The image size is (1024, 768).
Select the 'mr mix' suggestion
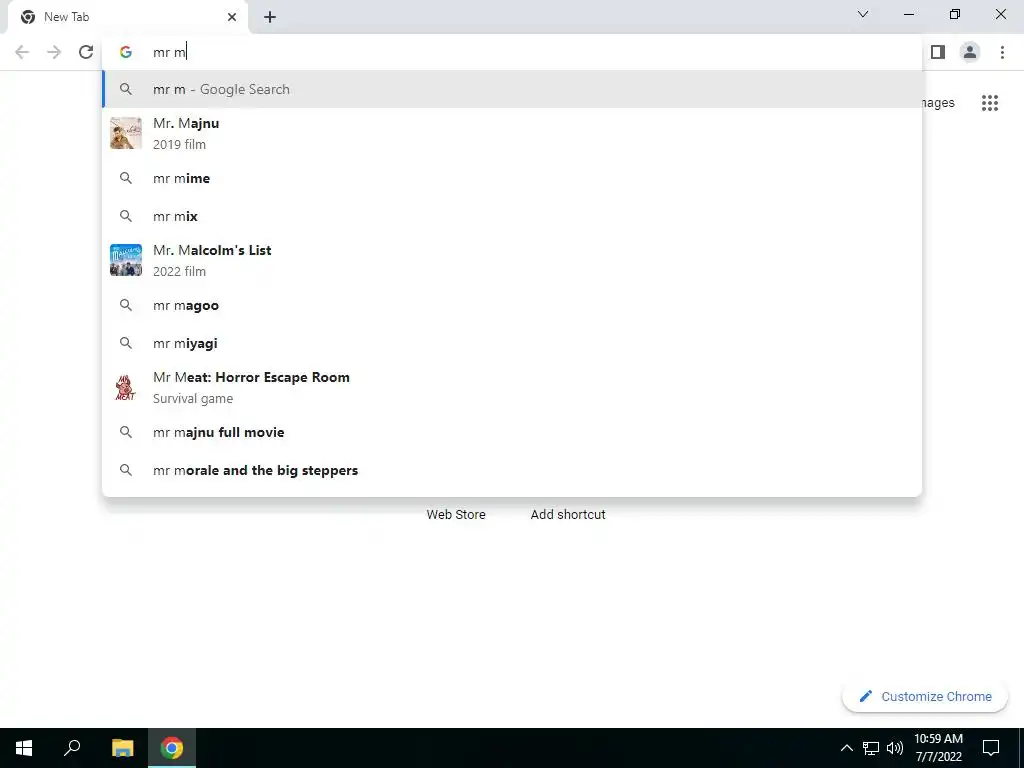tap(512, 216)
